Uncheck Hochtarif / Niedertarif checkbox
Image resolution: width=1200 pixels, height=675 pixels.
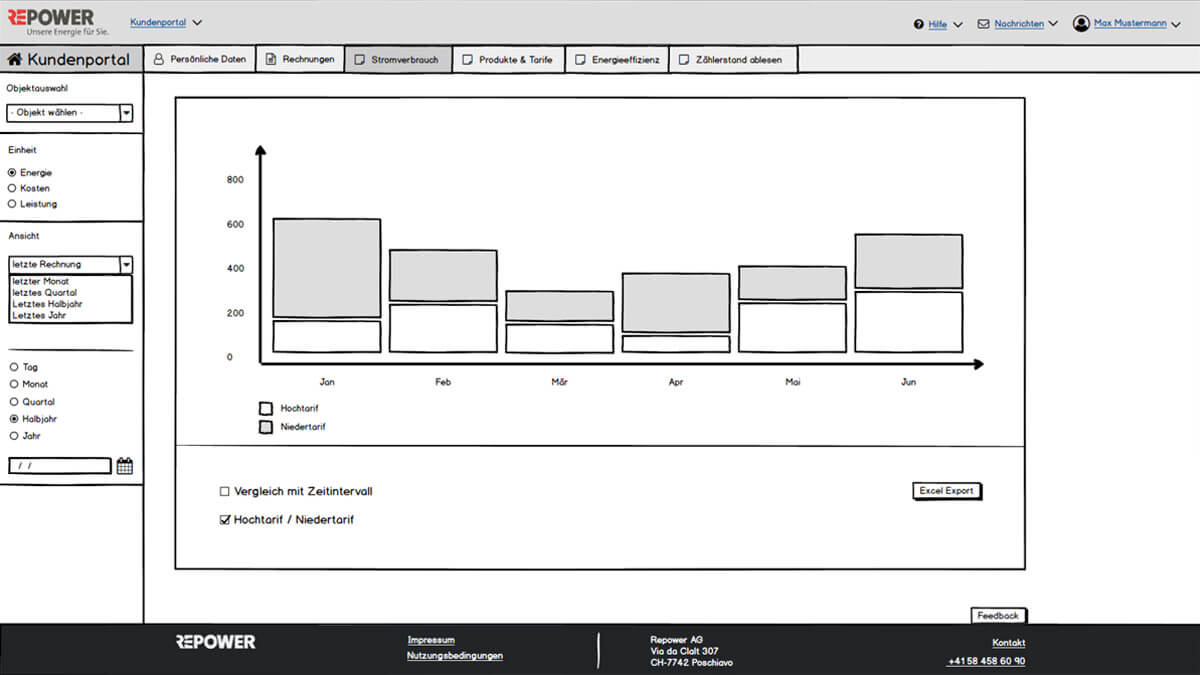(225, 520)
